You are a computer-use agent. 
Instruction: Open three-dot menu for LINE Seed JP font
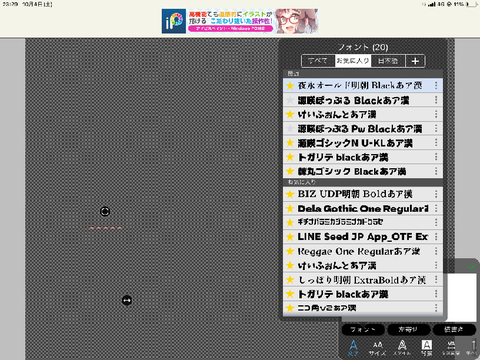(x=436, y=237)
